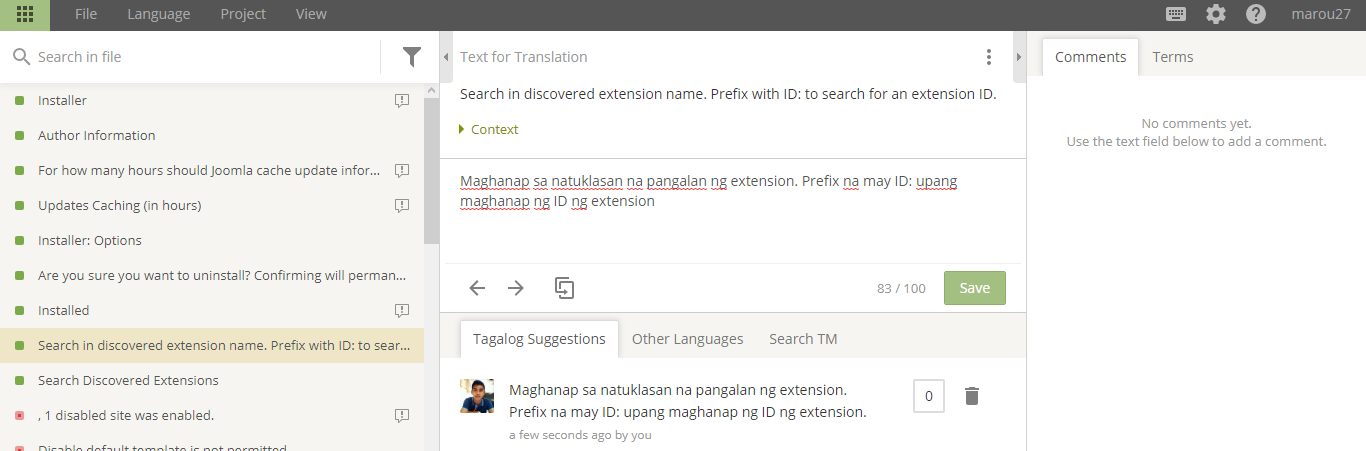Open the Project menu

click(x=243, y=14)
